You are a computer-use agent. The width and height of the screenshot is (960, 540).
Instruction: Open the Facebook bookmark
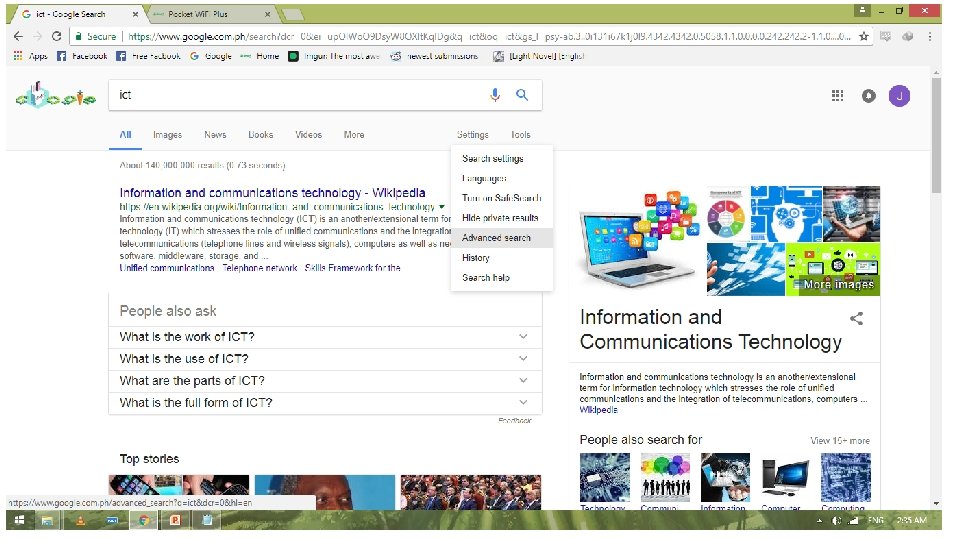coord(82,56)
